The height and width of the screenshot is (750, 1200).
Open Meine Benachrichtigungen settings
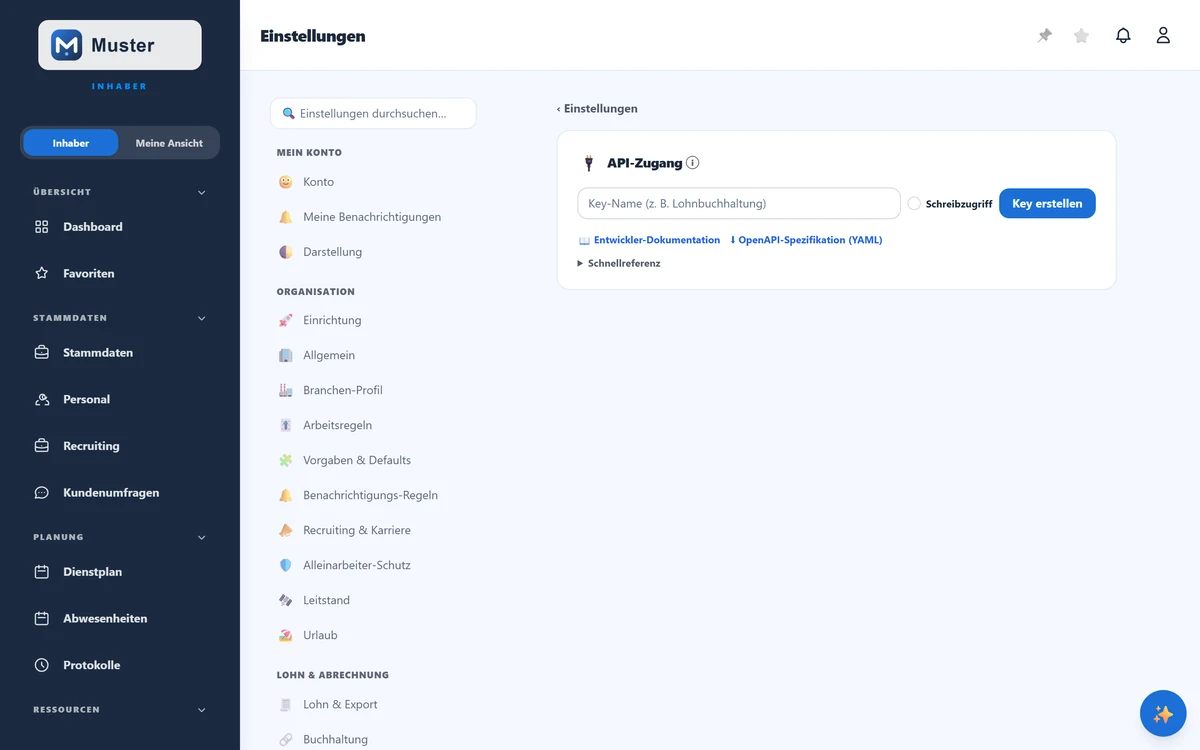tap(373, 217)
